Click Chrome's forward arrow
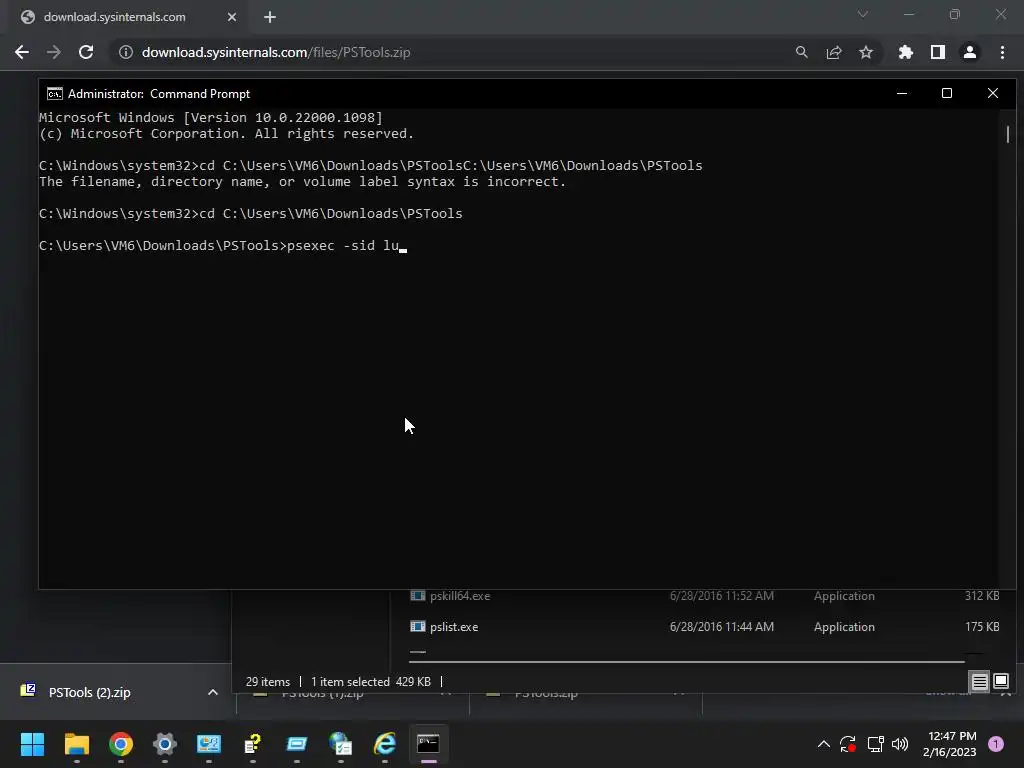The image size is (1024, 768). pyautogui.click(x=54, y=52)
